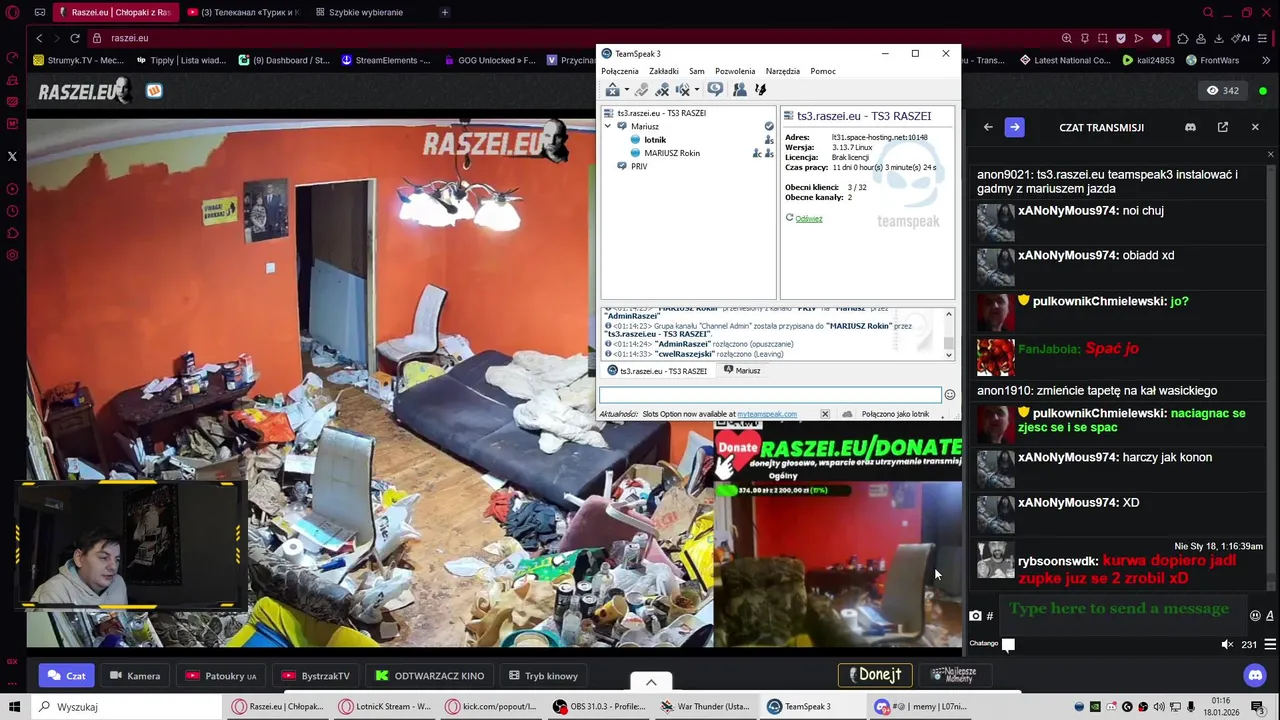Toggle TeamSpeak away message bubble icon
1280x720 pixels.
(x=715, y=90)
